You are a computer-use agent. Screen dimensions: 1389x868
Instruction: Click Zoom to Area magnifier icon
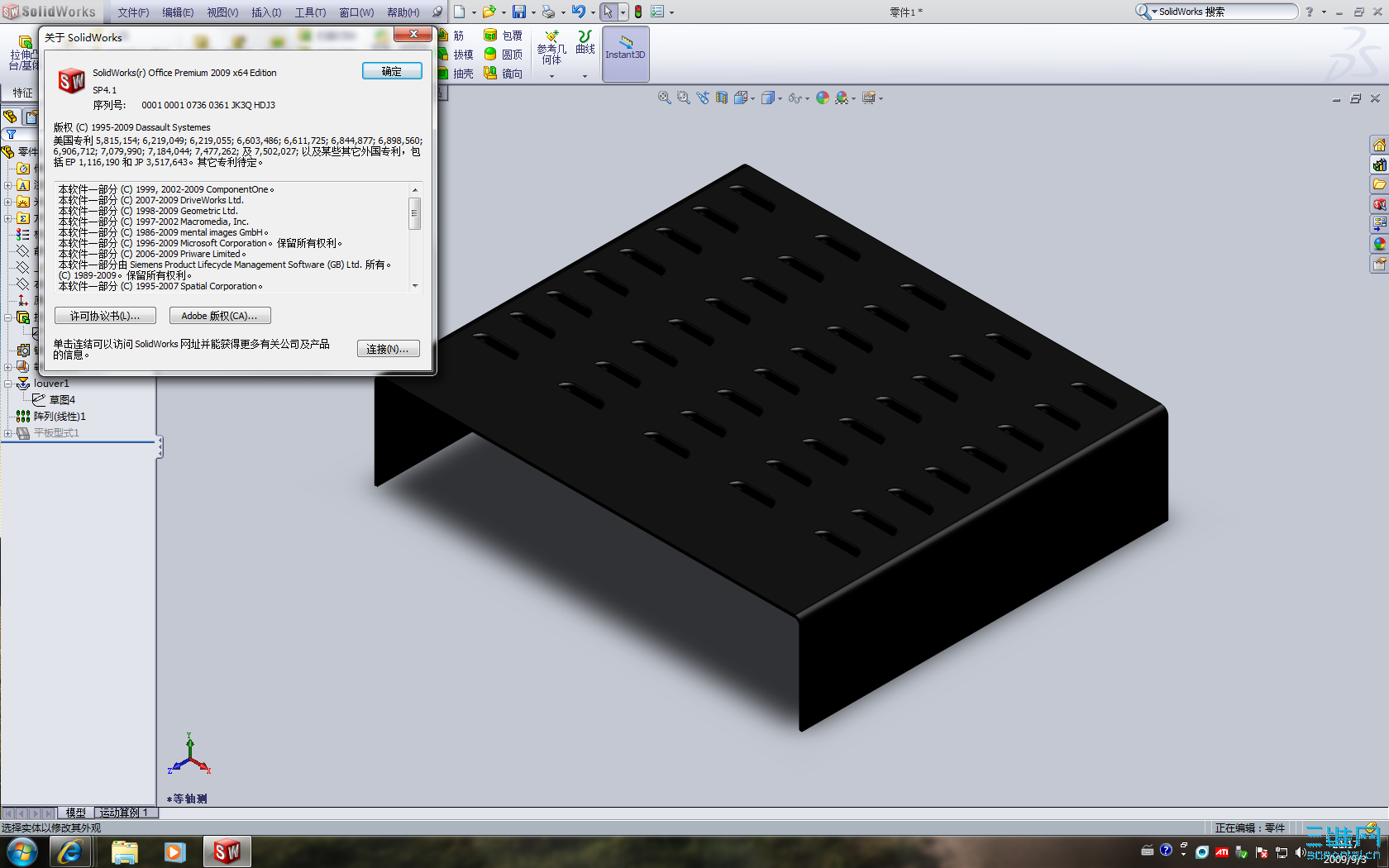click(683, 98)
